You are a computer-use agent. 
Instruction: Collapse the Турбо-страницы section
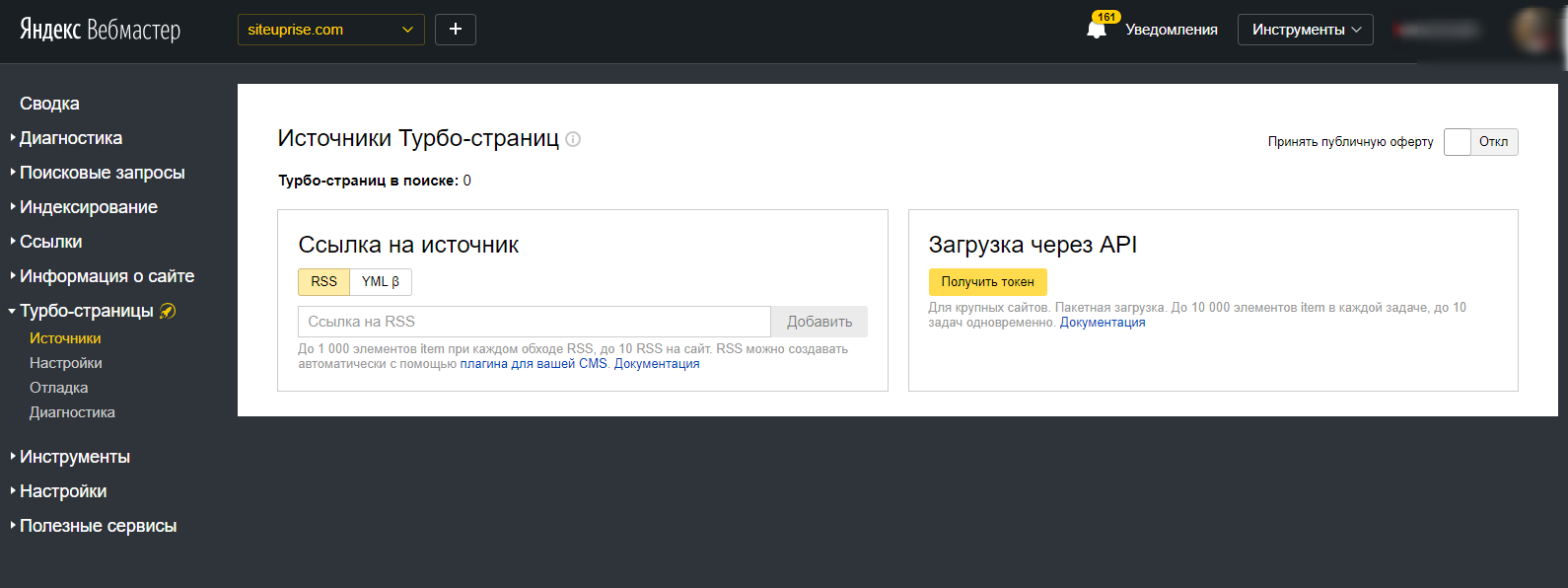[87, 311]
